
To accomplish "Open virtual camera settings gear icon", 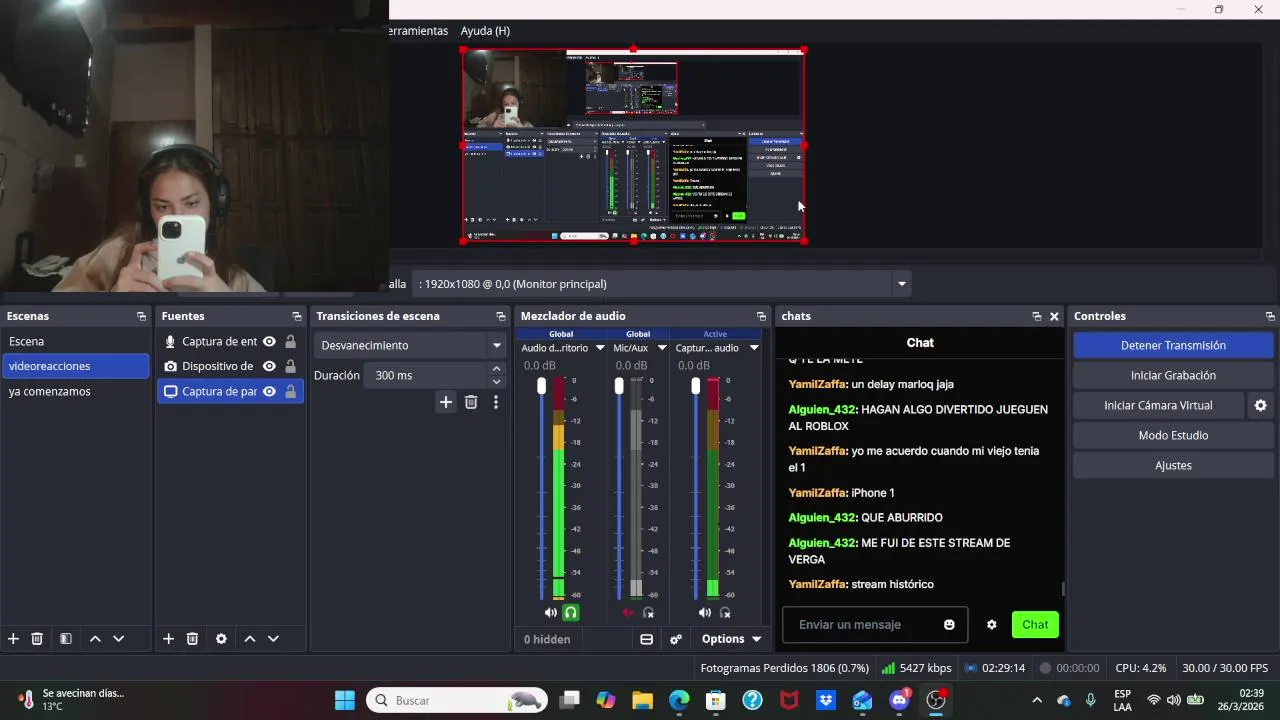I will 1260,405.
